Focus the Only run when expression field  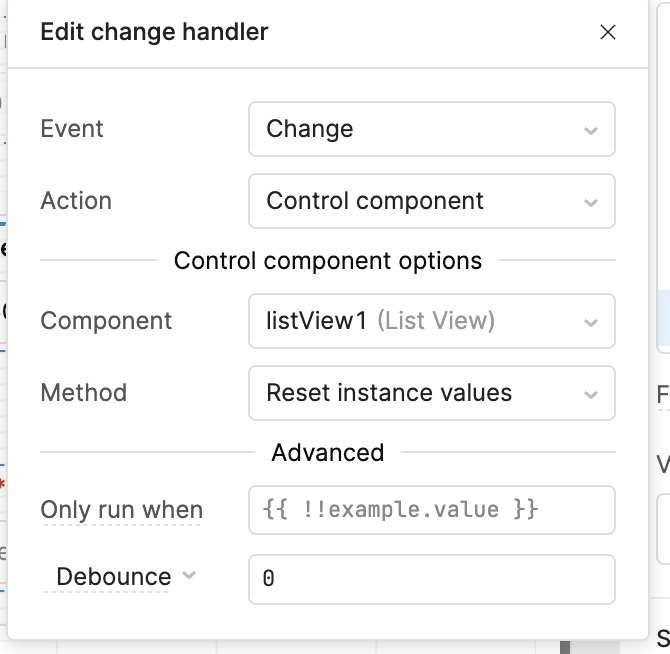(431, 510)
